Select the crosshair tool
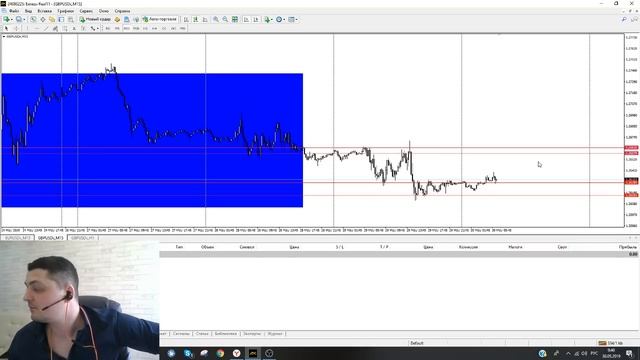640x360 pixels. (x=16, y=28)
